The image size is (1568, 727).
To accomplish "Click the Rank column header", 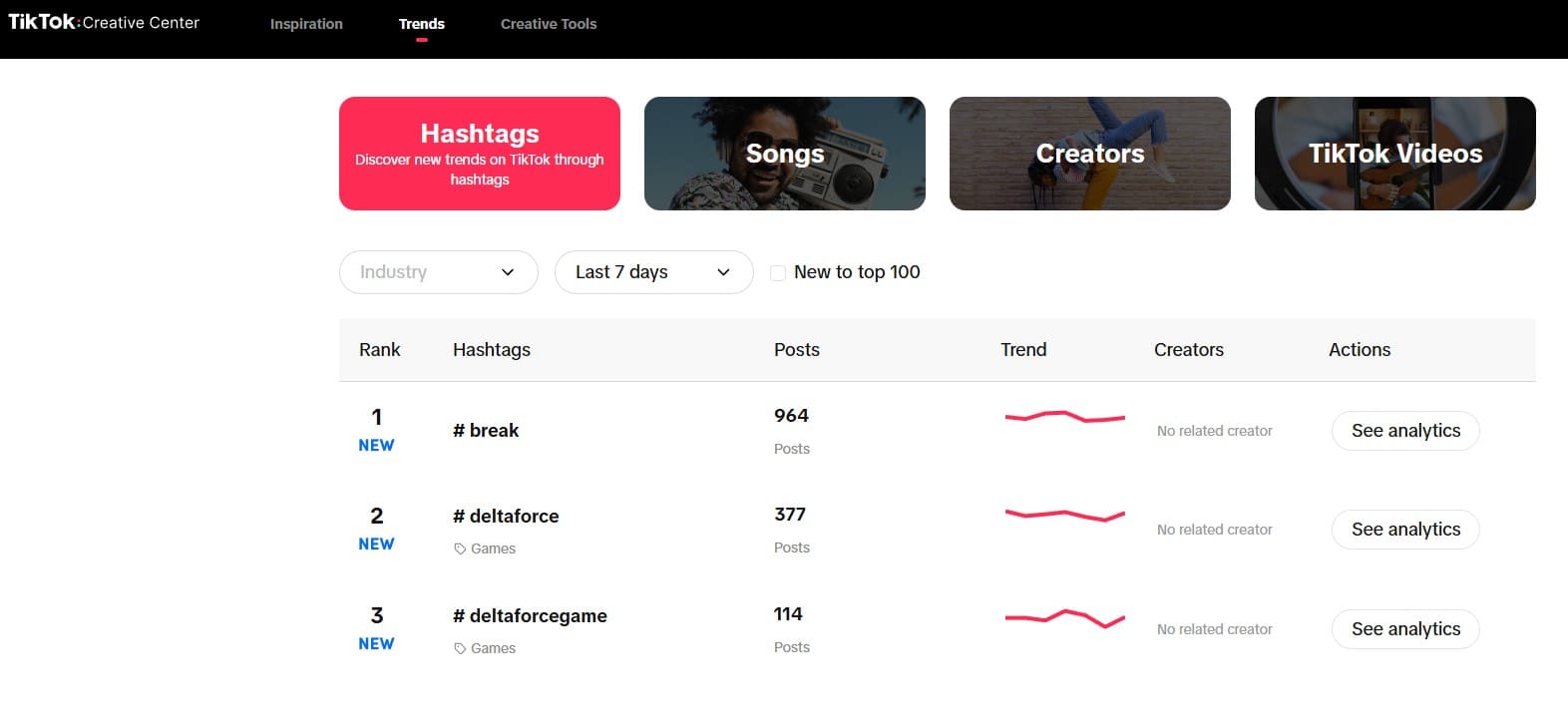I will pos(380,350).
